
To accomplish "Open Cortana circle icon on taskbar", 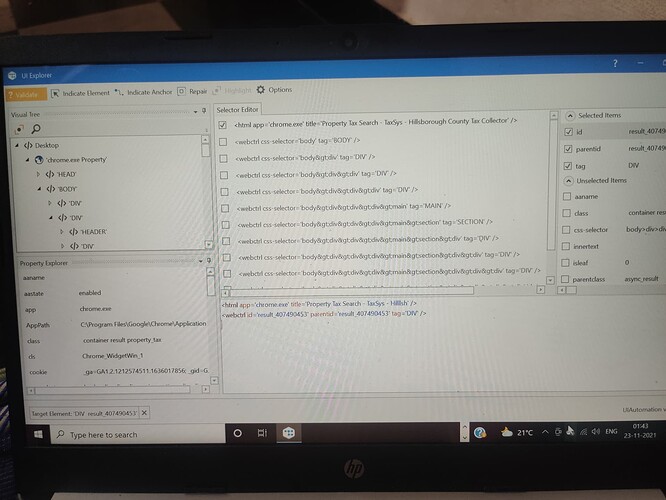I will (238, 433).
